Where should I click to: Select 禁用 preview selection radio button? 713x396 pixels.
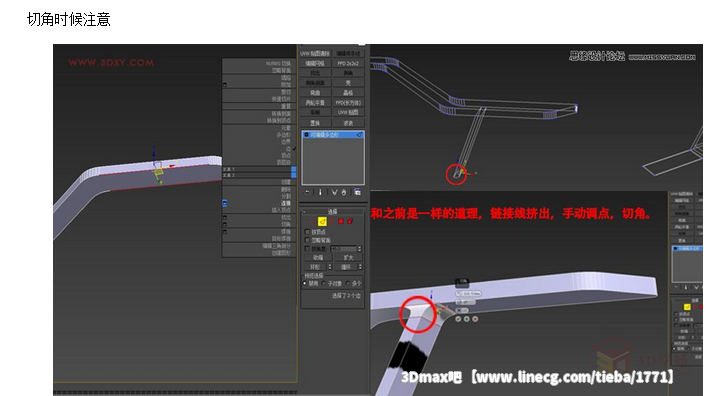[304, 283]
